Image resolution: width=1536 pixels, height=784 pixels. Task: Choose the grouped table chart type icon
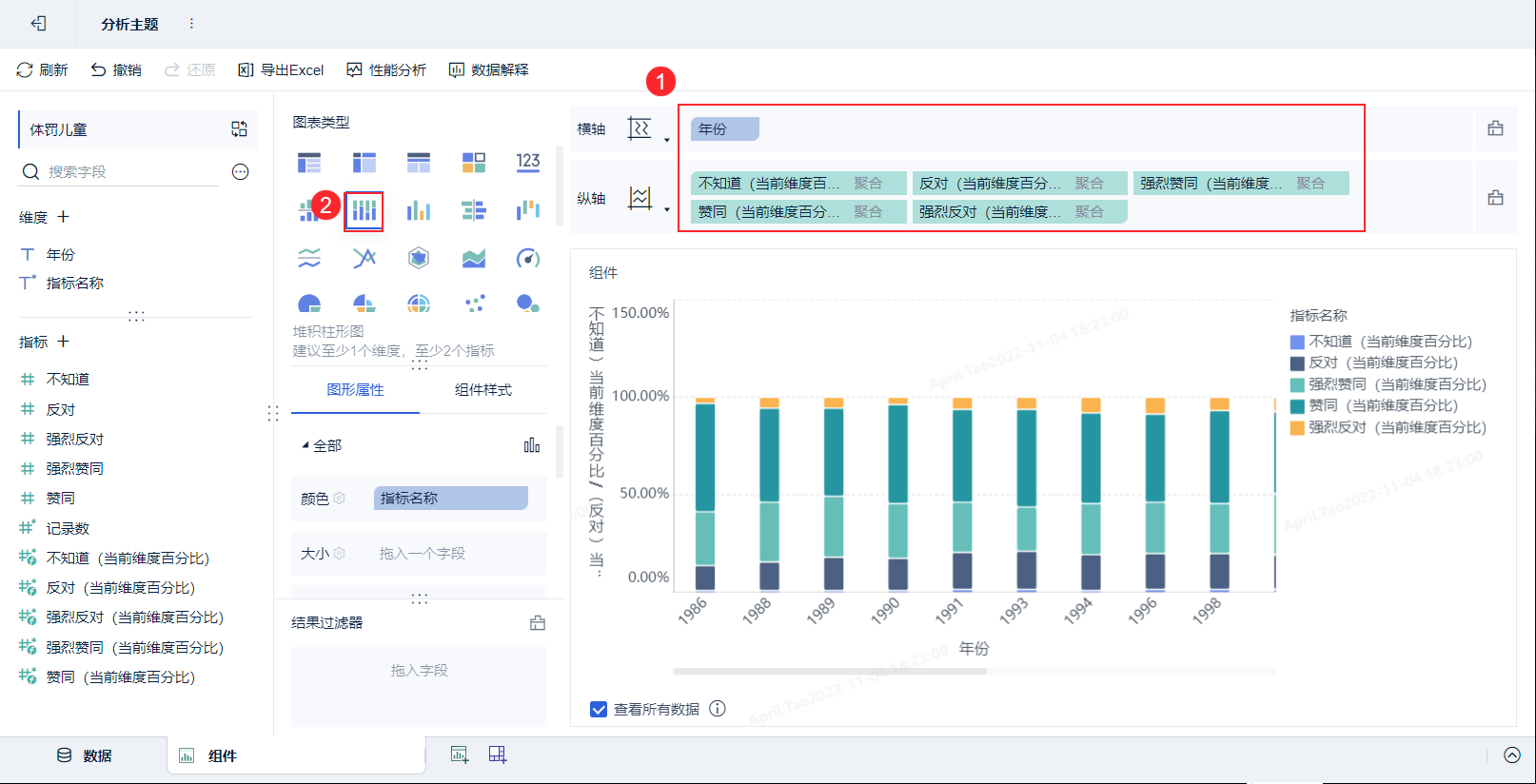pyautogui.click(x=309, y=163)
